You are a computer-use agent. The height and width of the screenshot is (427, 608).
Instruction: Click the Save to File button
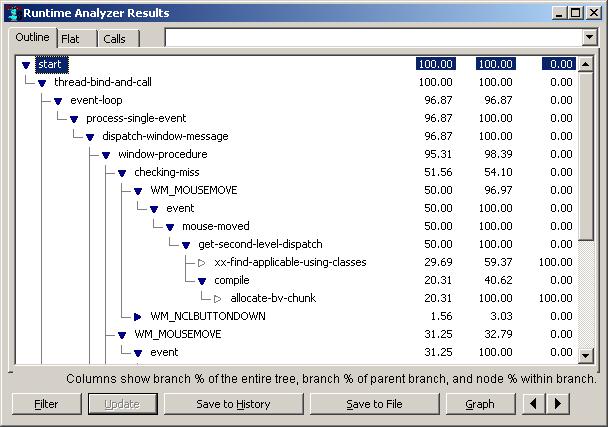coord(374,404)
